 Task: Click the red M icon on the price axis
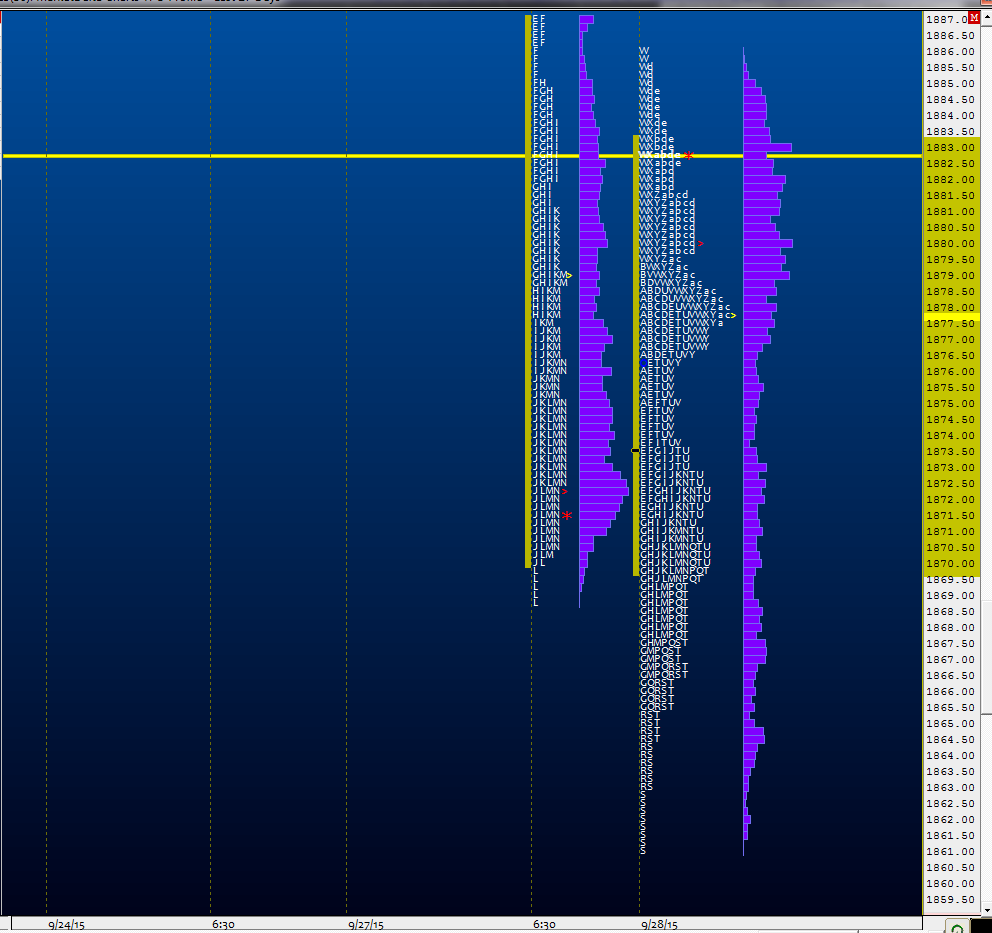pos(974,18)
